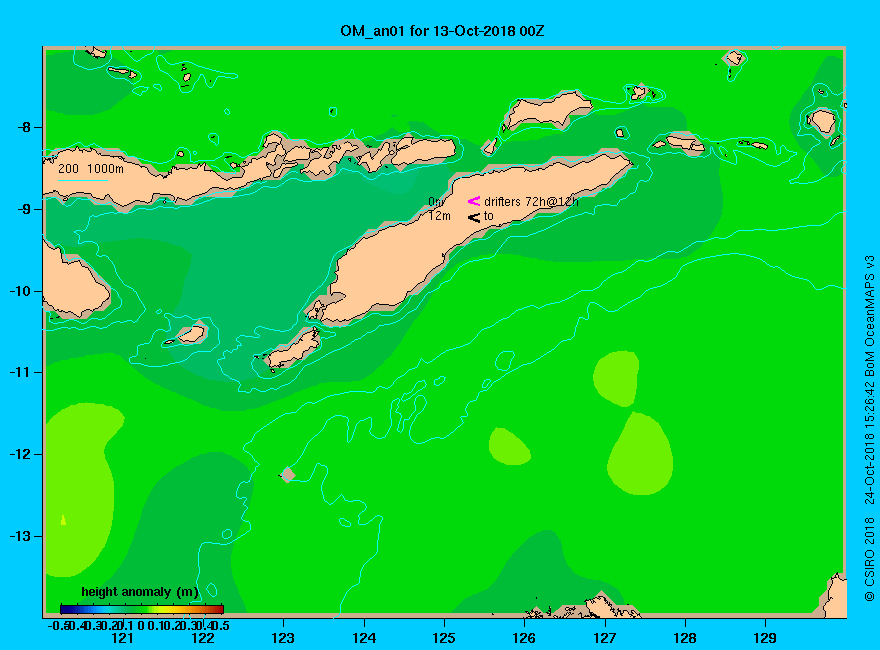Click longitude label 121
Viewport: 880px width, 650px height.
pyautogui.click(x=122, y=638)
